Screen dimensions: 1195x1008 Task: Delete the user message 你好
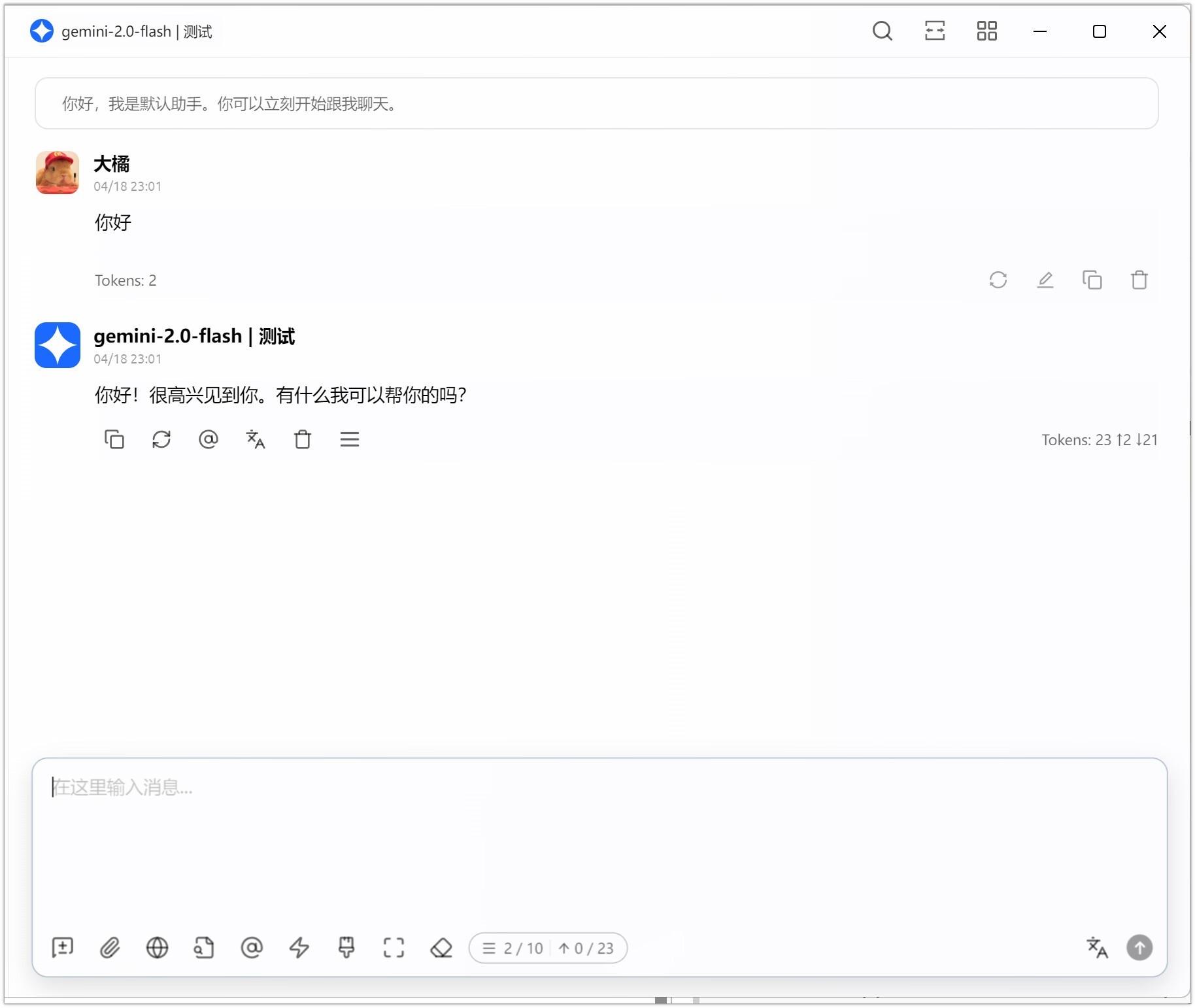click(x=1139, y=280)
